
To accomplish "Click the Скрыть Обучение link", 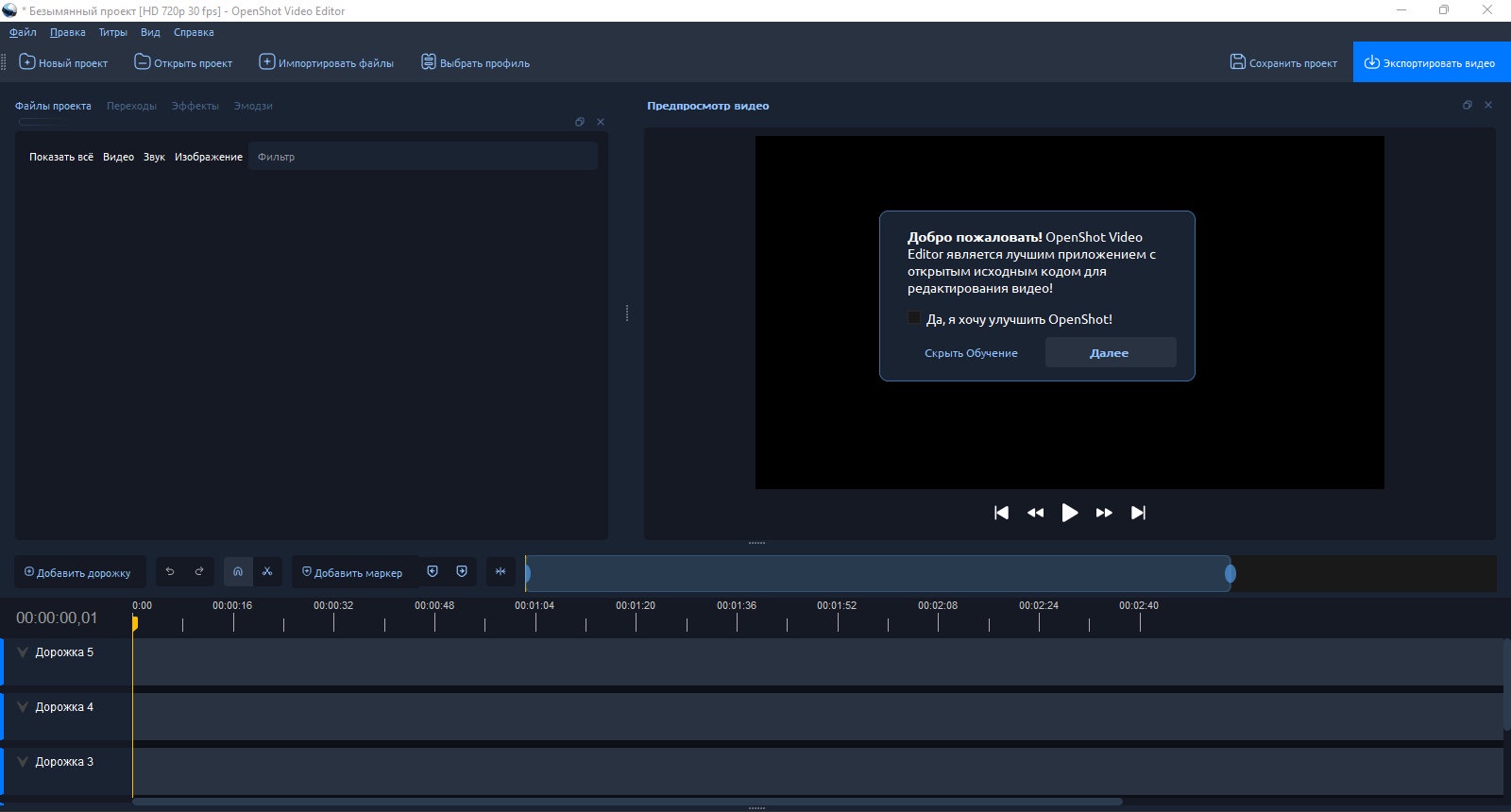I will point(971,353).
